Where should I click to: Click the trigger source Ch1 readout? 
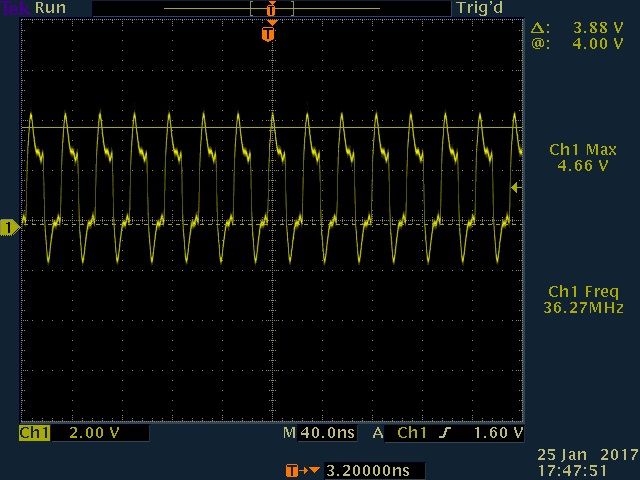point(412,433)
